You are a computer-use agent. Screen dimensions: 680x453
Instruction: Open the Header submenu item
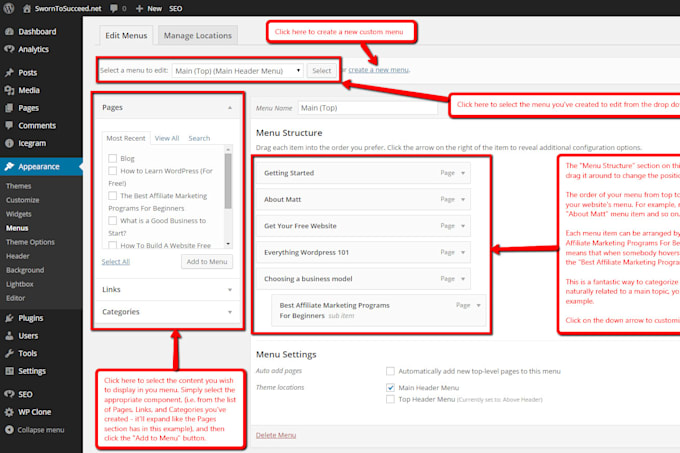pyautogui.click(x=18, y=256)
